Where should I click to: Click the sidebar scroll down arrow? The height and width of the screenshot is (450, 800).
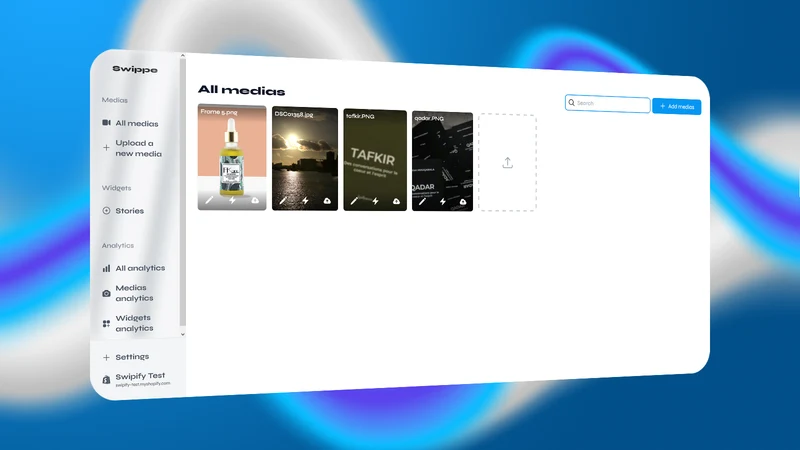coord(183,334)
